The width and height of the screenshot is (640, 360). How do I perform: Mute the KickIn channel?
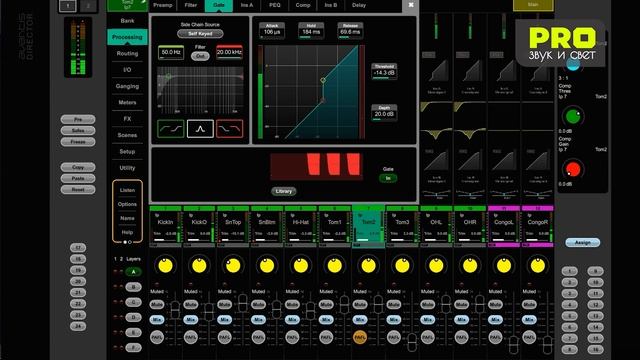[157, 304]
